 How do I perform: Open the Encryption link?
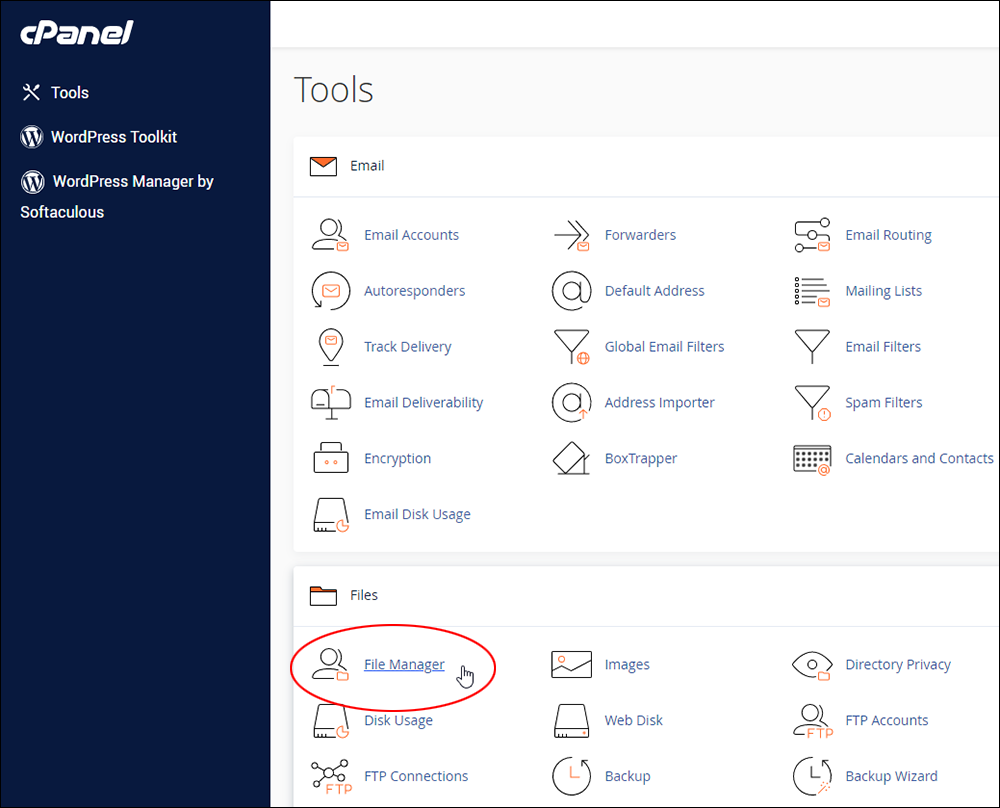(397, 459)
